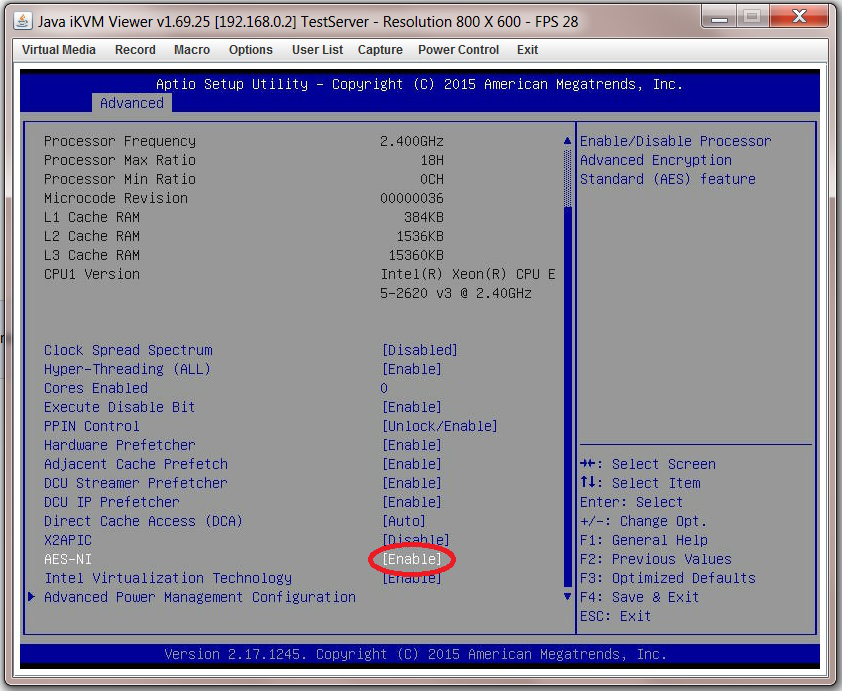Open the User List menu

[x=317, y=49]
